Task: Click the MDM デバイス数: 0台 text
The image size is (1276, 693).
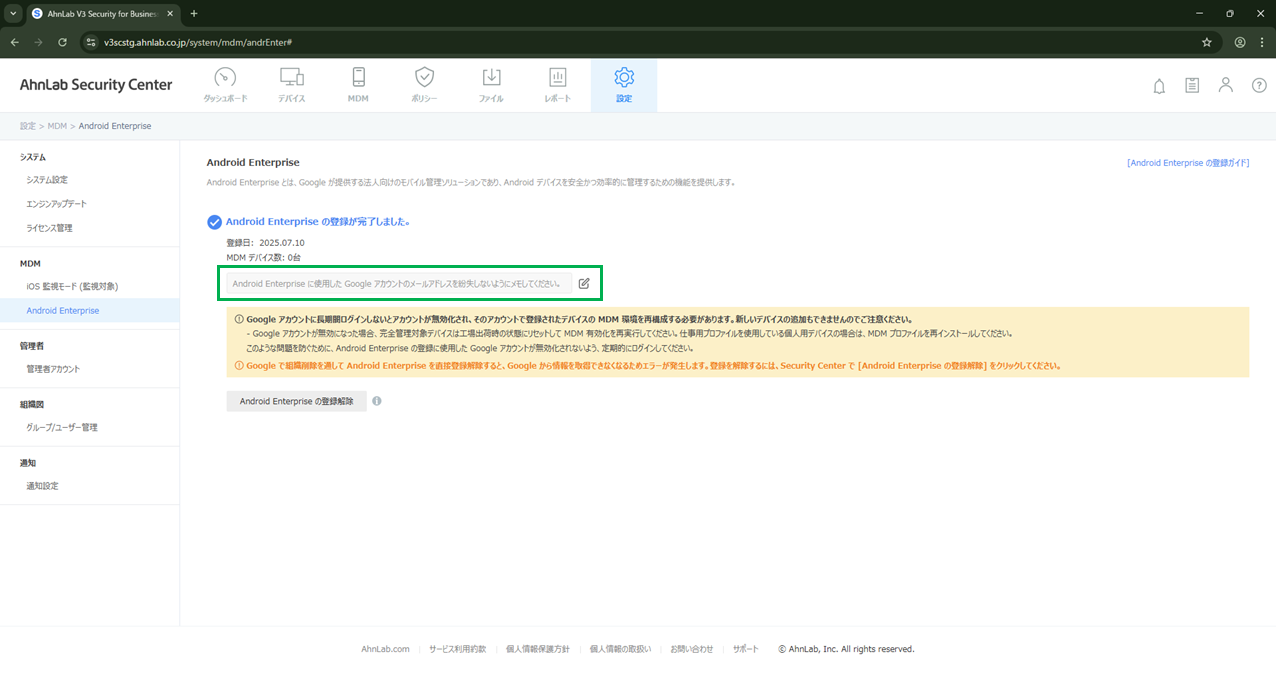Action: coord(264,258)
